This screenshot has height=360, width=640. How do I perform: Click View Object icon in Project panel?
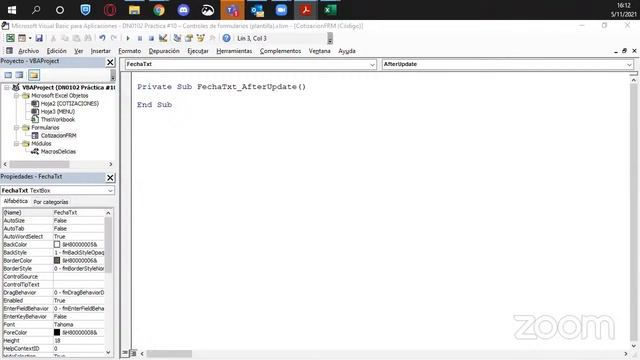click(x=20, y=75)
